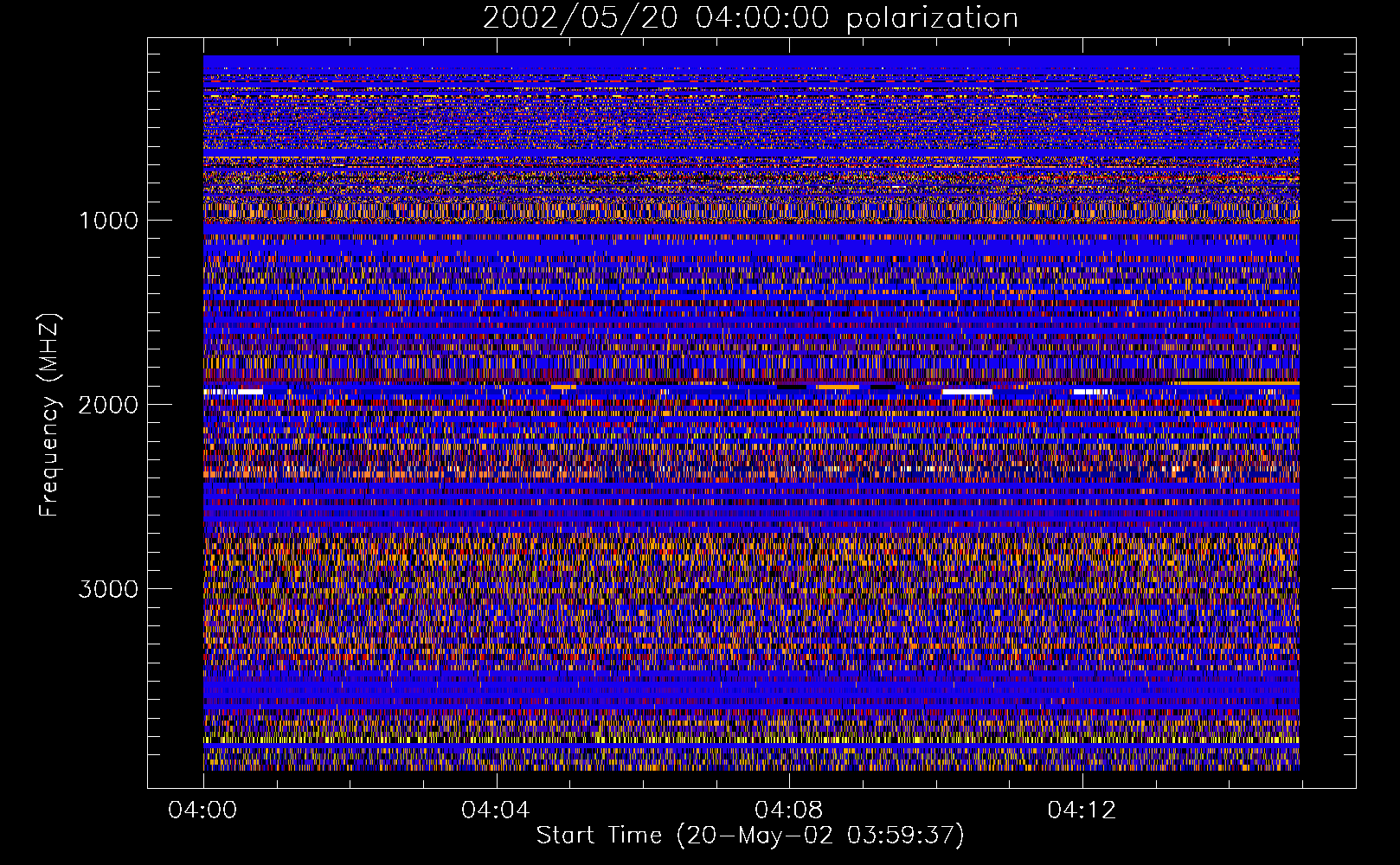
Task: Click the 04:00 time tick label
Action: click(x=202, y=811)
